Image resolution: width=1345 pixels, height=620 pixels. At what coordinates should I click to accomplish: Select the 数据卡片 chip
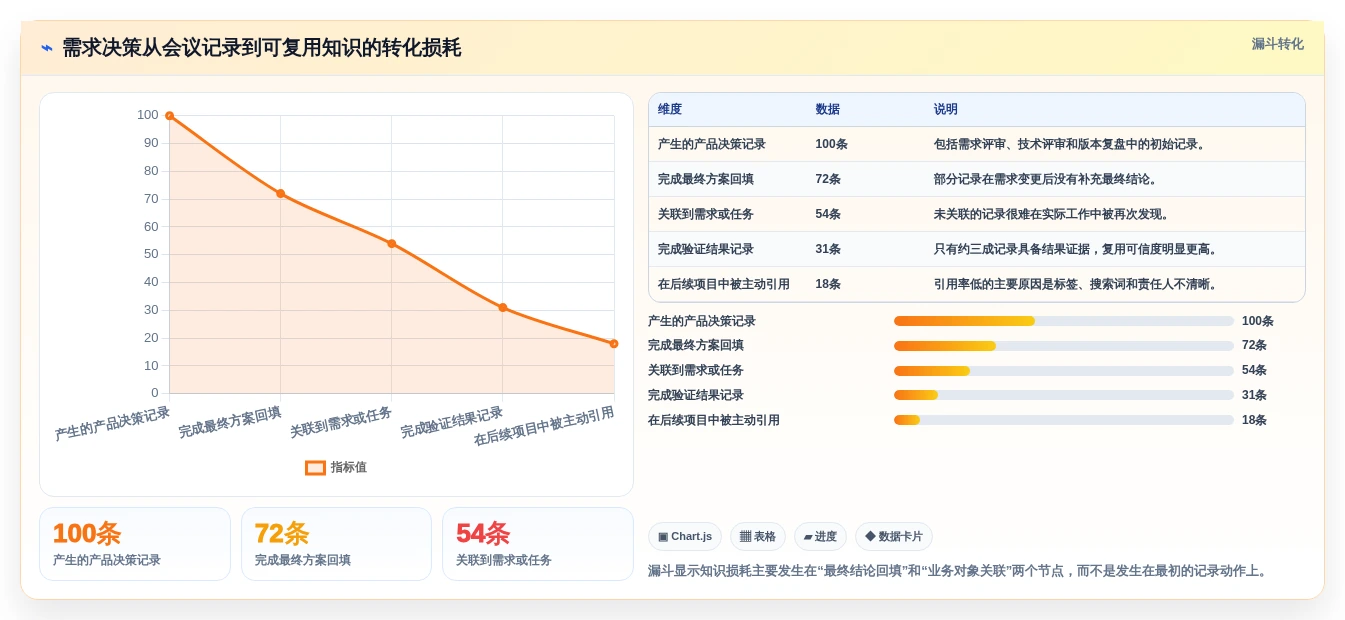894,537
